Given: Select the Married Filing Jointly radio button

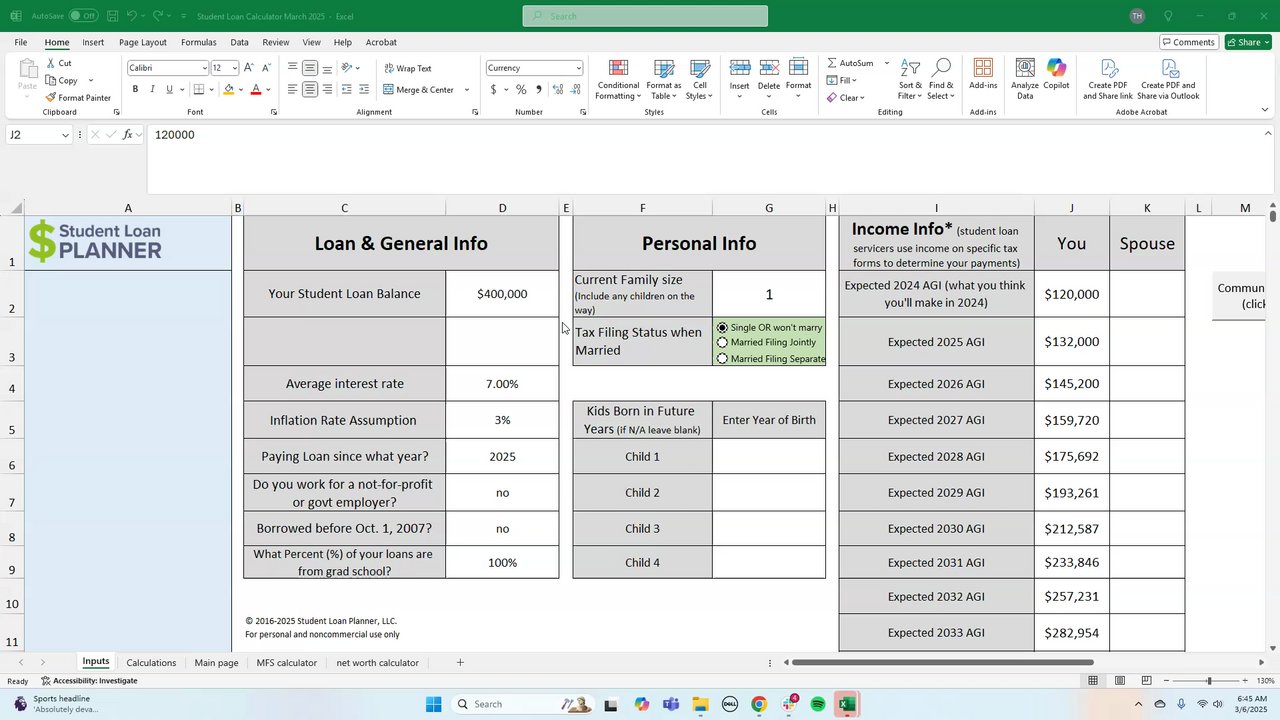Looking at the screenshot, I should pos(722,343).
